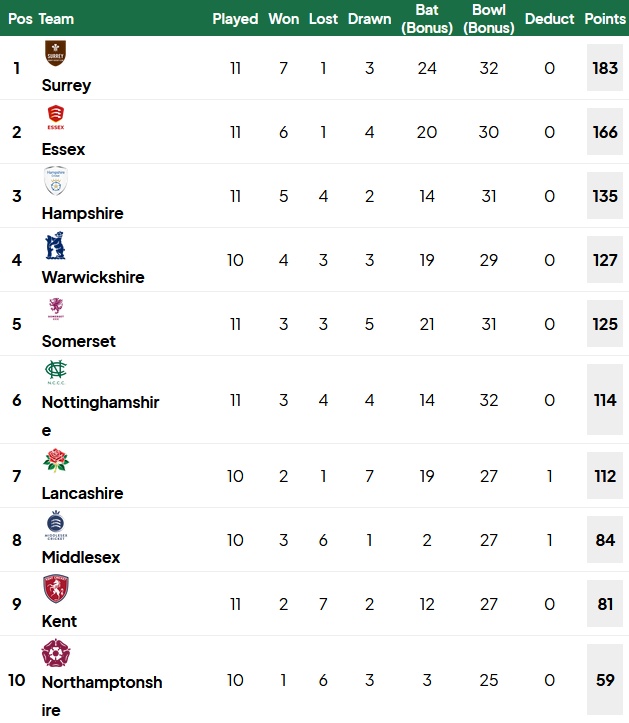Click the Northamptonshire rose crest icon
Screen dimensions: 629x723
point(56,652)
